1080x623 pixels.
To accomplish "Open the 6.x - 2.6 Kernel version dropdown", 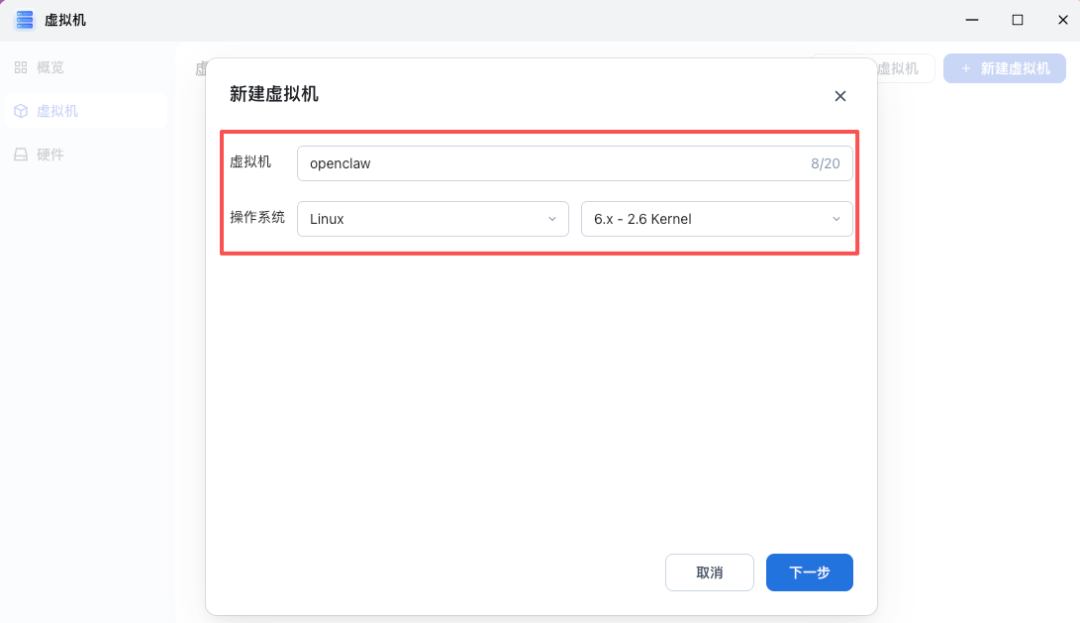I will [x=716, y=218].
